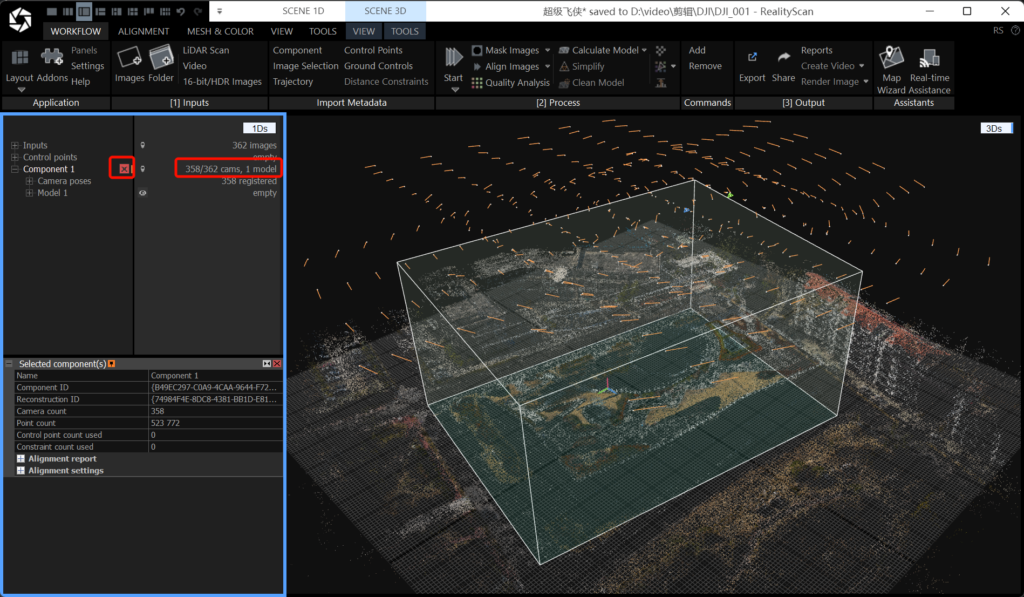The image size is (1024, 597).
Task: Click the Folder import icon
Action: pos(161,58)
